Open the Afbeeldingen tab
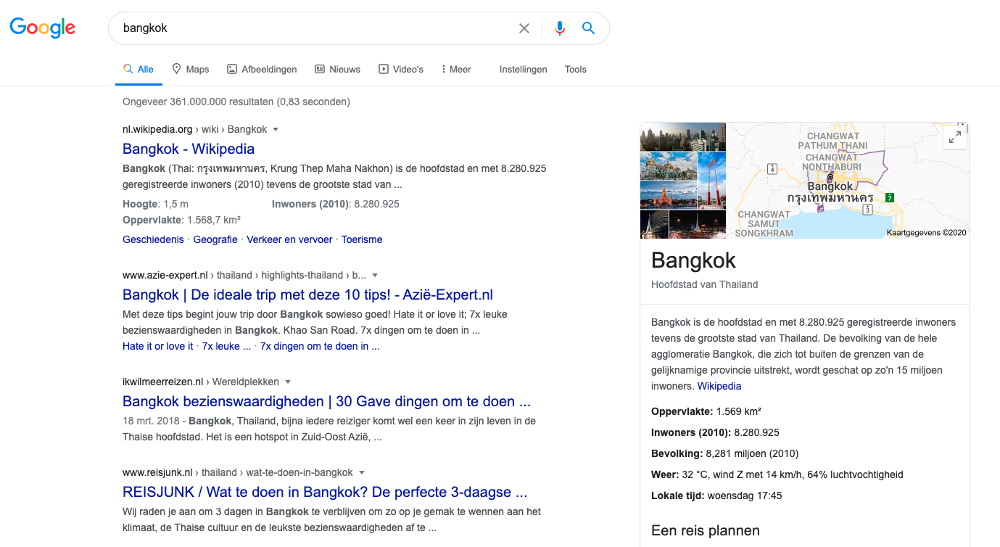Viewport: 1000px width, 547px height. 262,69
